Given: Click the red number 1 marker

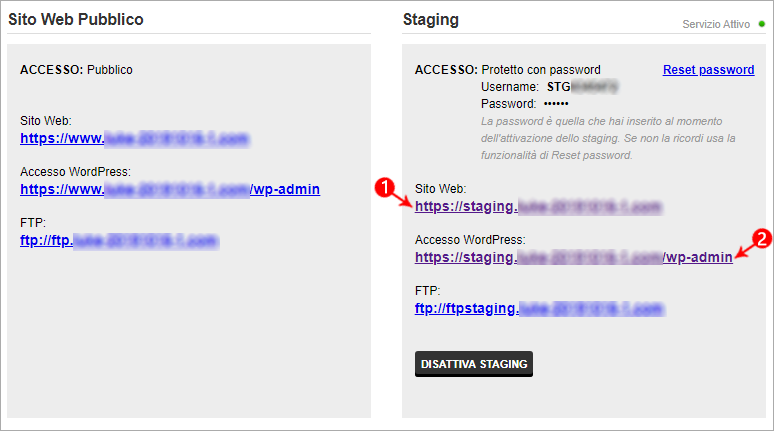Looking at the screenshot, I should pos(384,188).
